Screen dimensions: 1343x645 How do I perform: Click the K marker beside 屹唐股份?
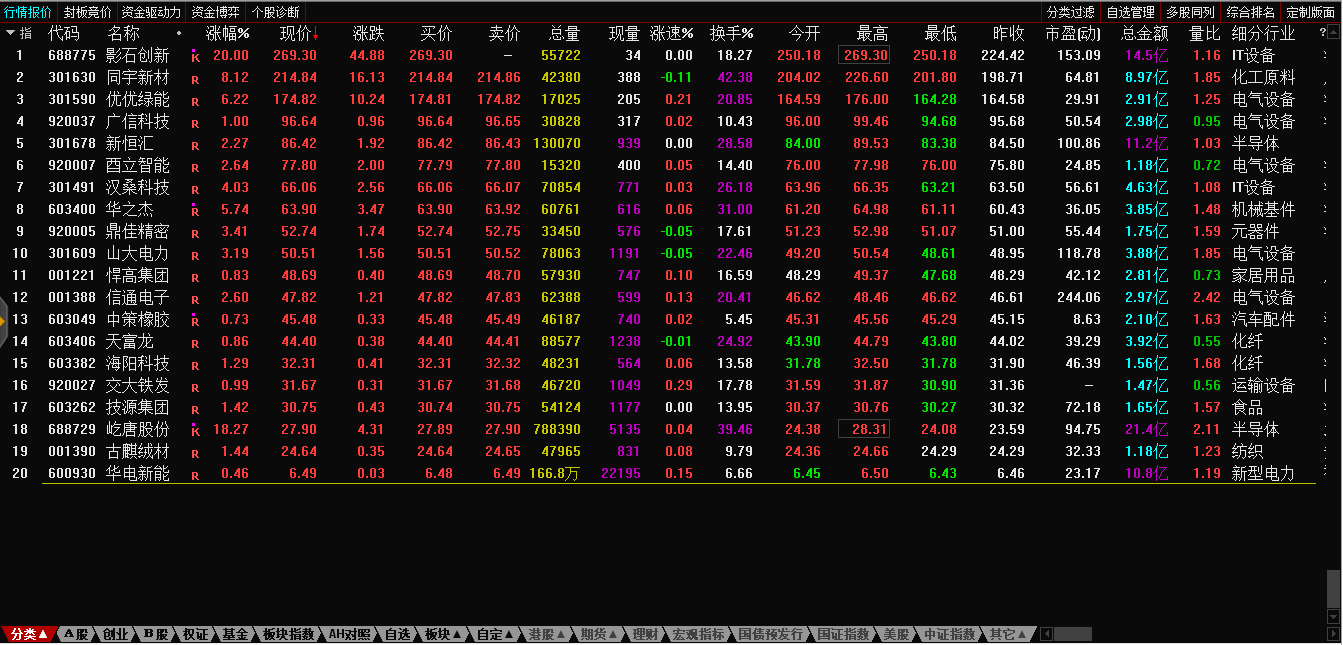click(196, 430)
